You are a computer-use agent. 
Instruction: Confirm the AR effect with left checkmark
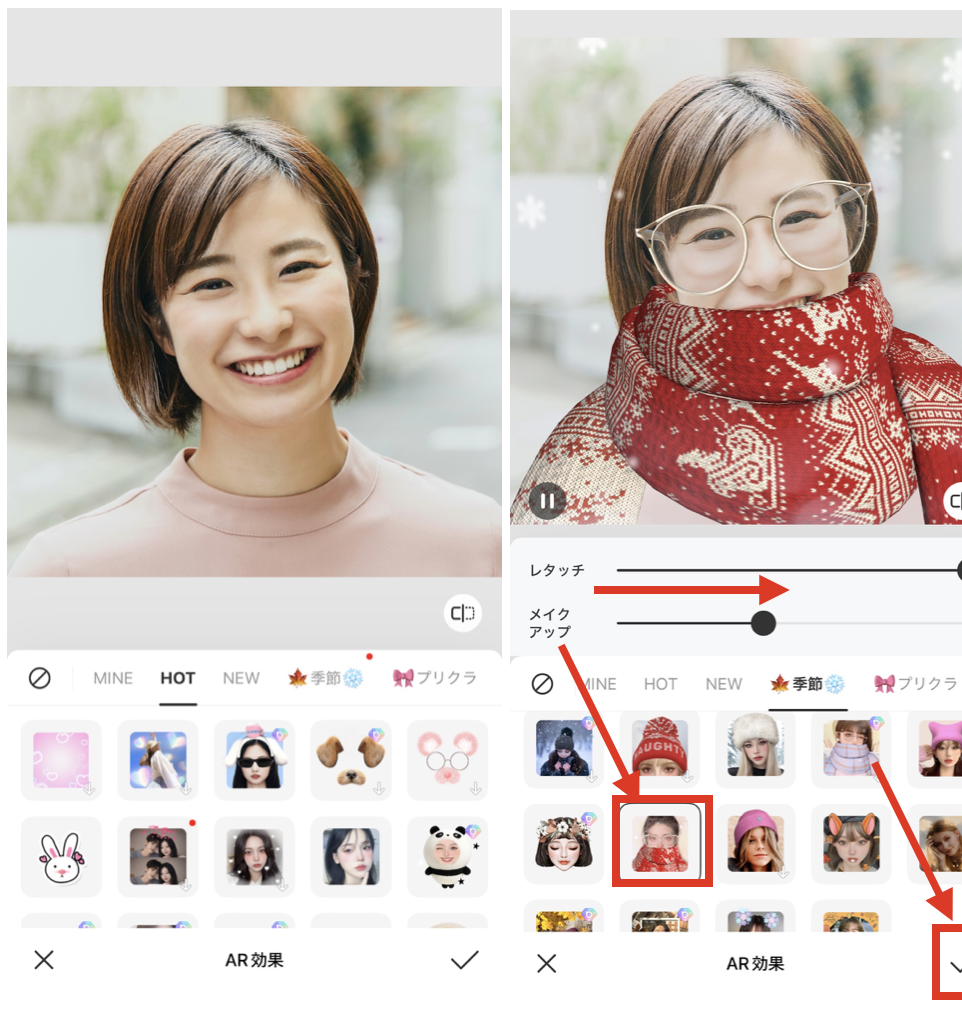[464, 960]
